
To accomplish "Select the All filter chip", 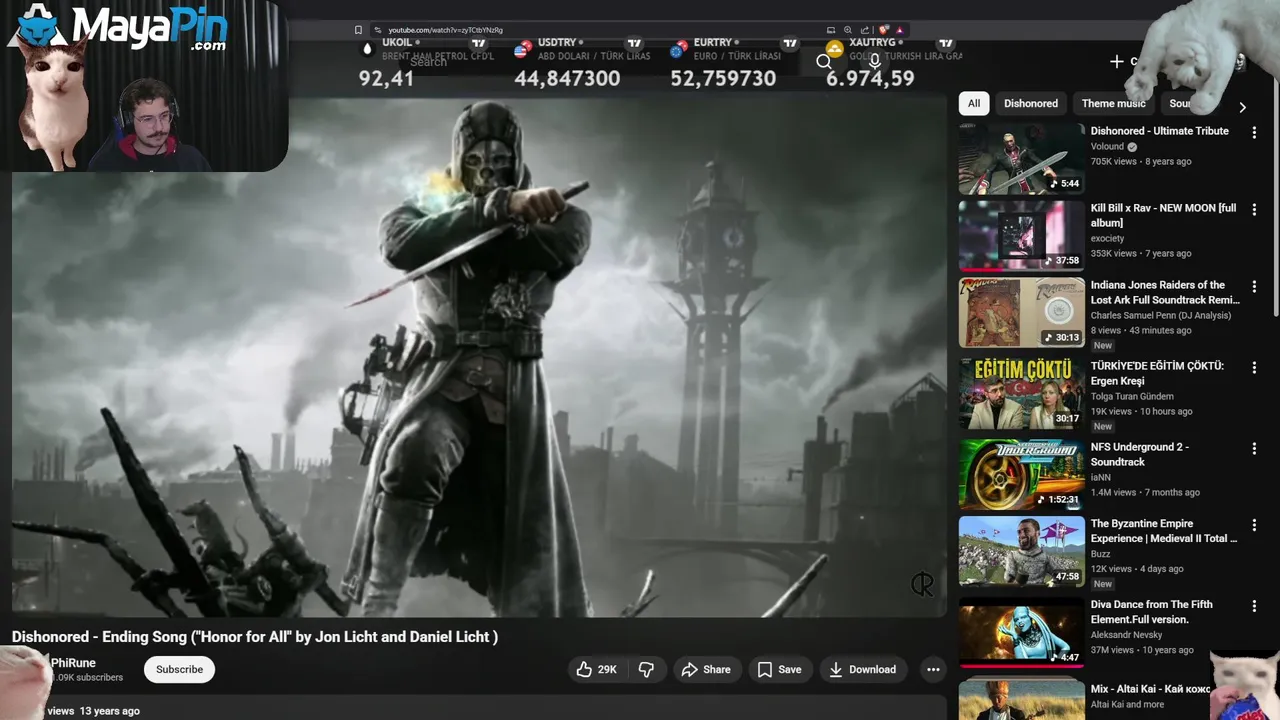I will (x=974, y=103).
